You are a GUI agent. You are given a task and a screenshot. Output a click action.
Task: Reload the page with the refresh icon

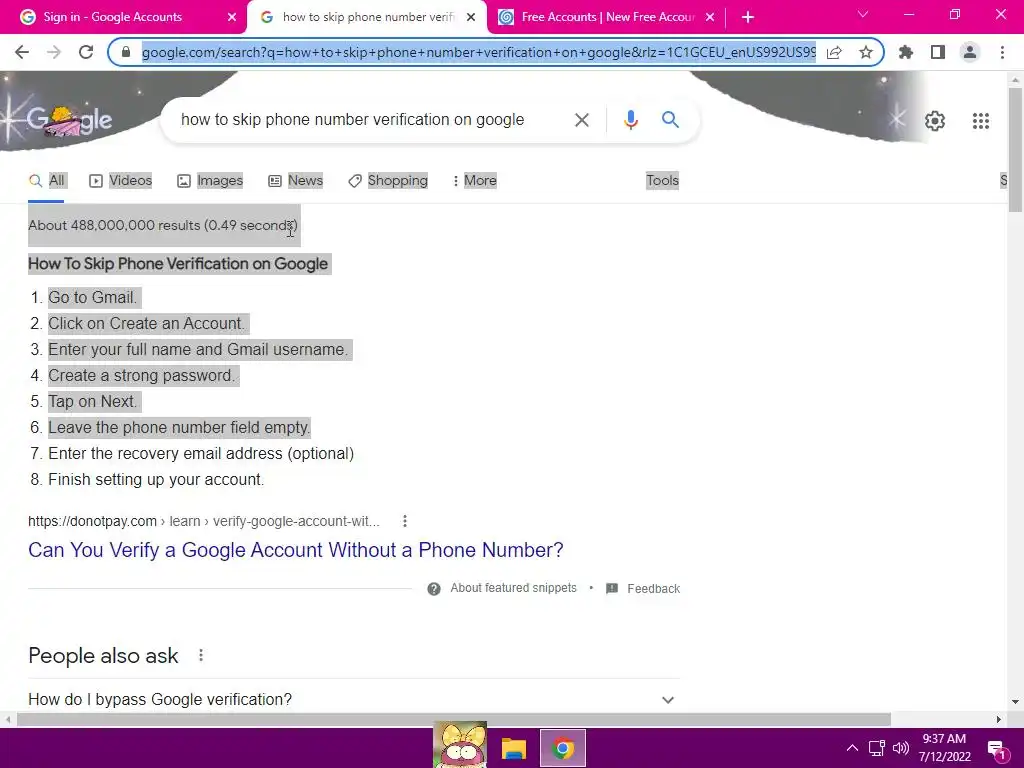coord(86,52)
